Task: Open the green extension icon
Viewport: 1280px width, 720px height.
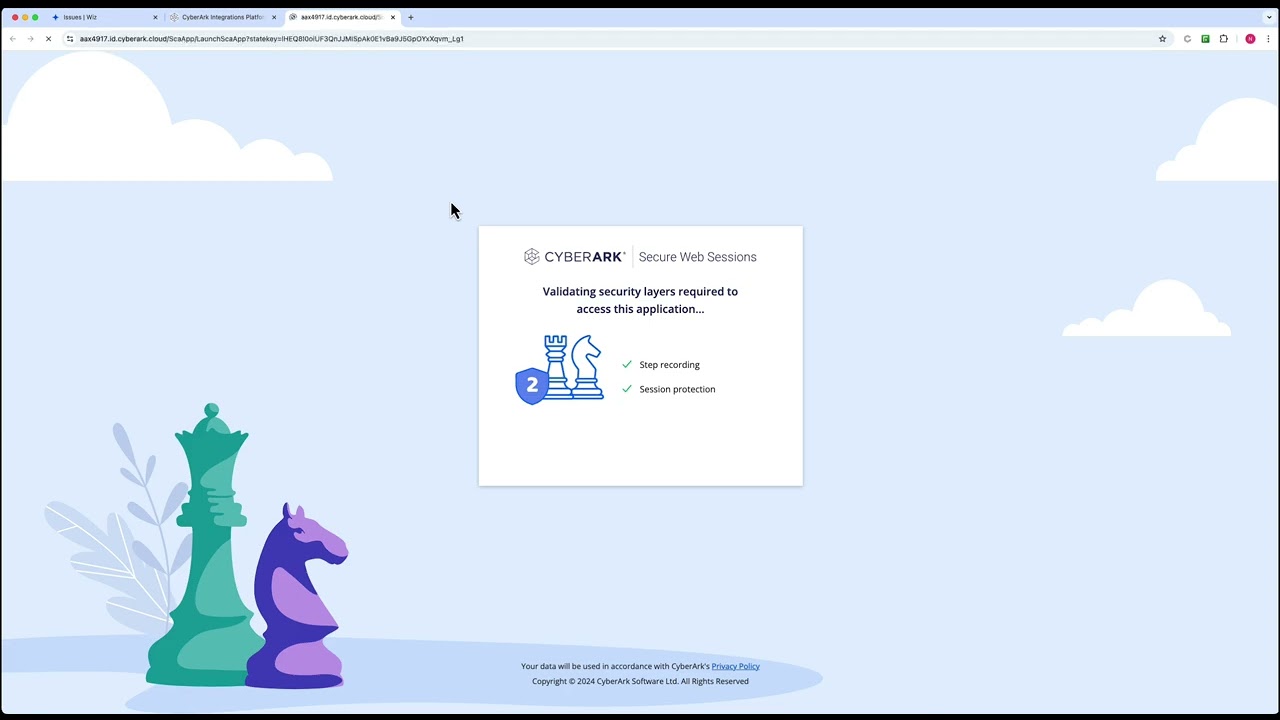Action: coord(1205,39)
